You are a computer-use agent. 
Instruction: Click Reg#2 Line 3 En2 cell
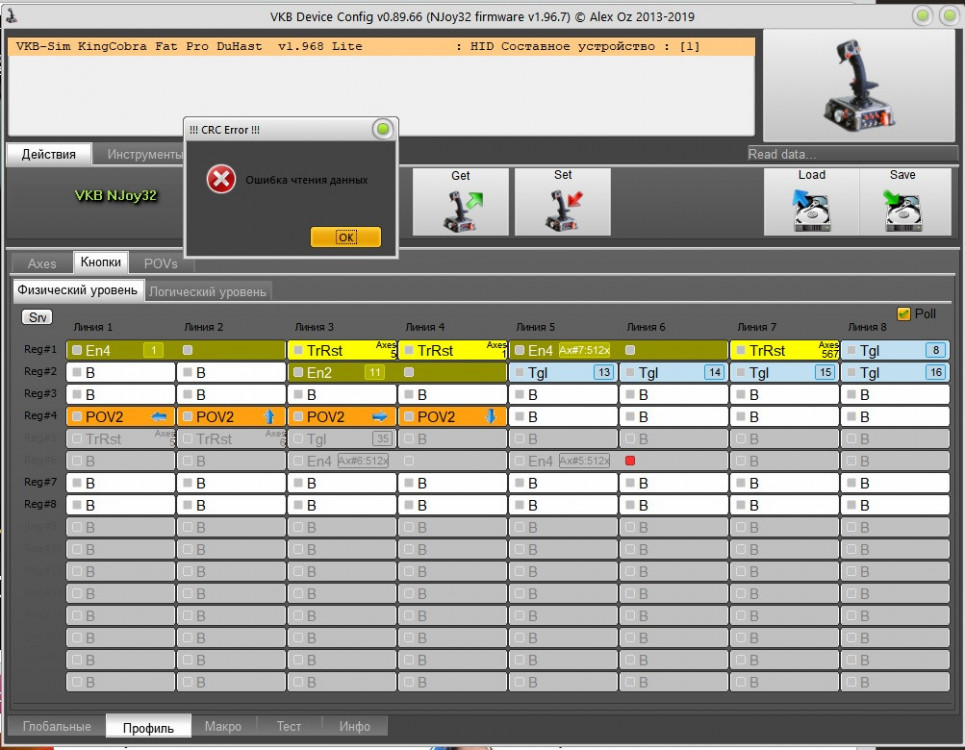click(x=342, y=372)
